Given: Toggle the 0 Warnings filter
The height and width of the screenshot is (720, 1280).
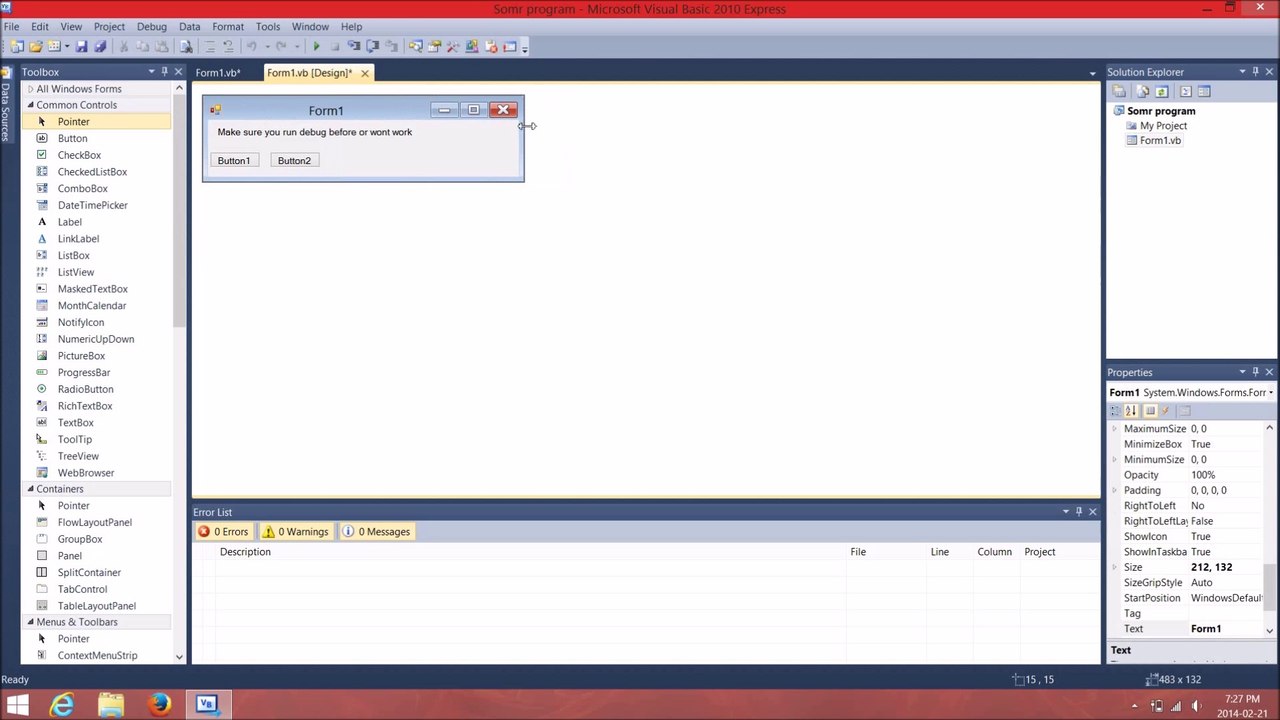Looking at the screenshot, I should click(295, 532).
